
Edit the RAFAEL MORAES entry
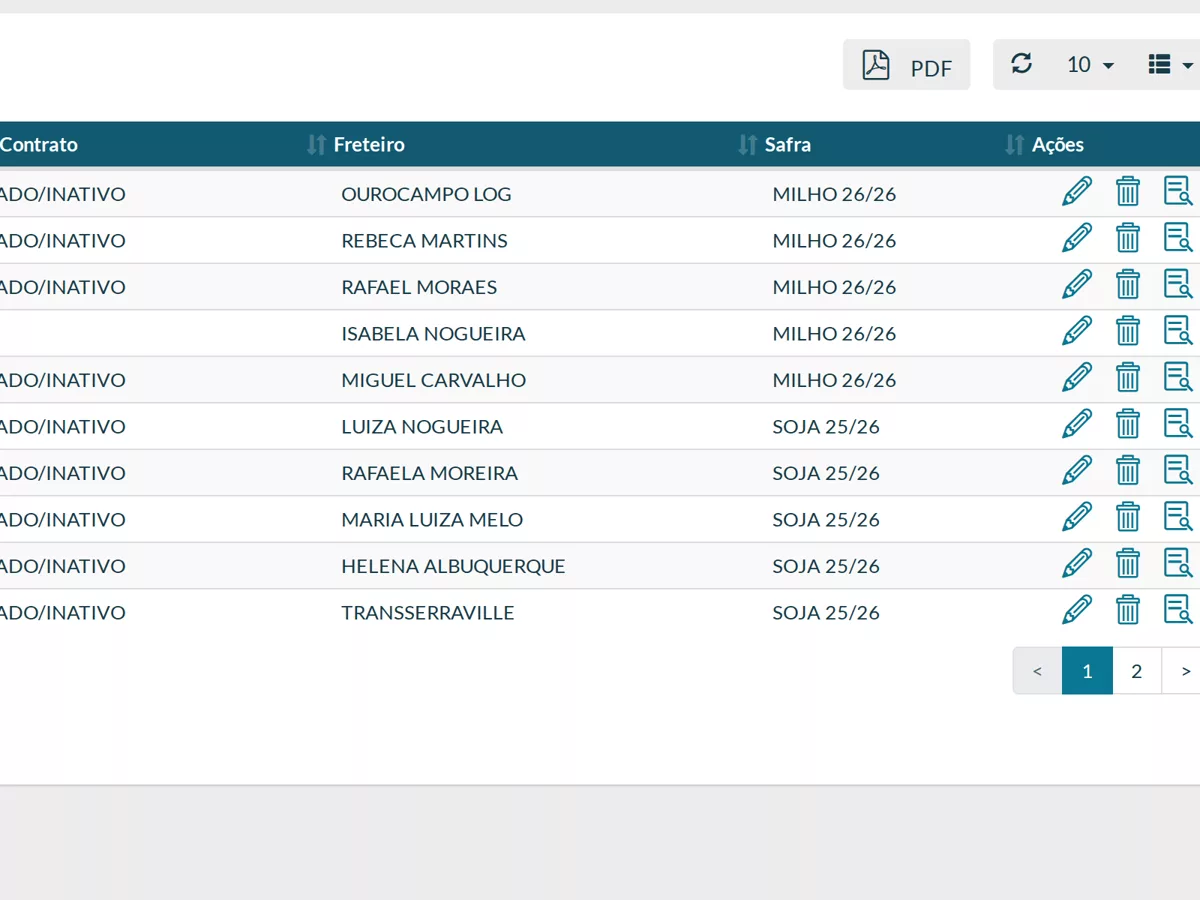tap(1077, 284)
